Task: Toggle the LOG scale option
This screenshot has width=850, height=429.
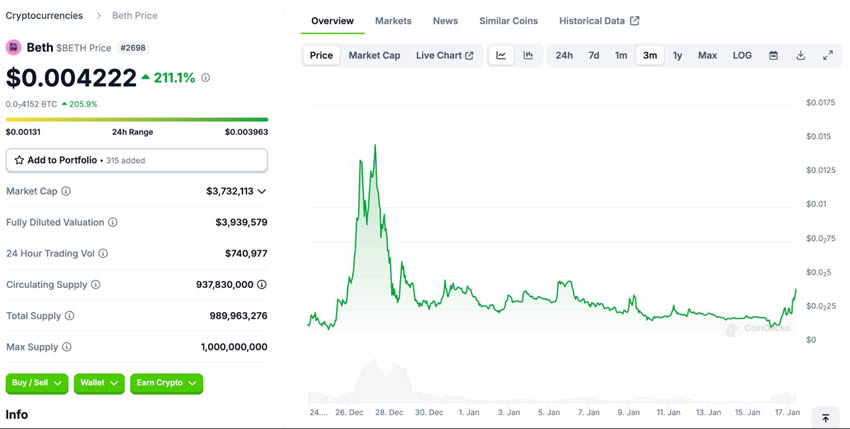Action: pos(742,55)
